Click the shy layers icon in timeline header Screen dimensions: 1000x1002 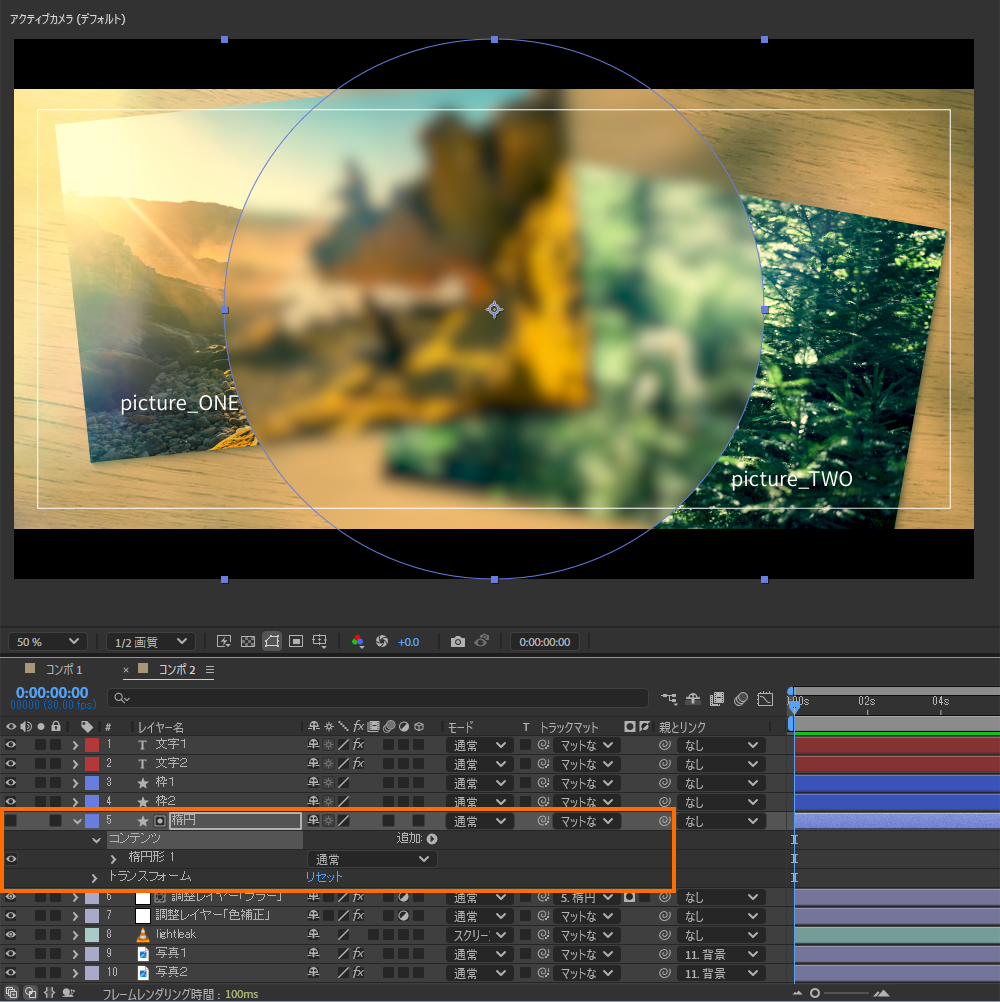692,698
